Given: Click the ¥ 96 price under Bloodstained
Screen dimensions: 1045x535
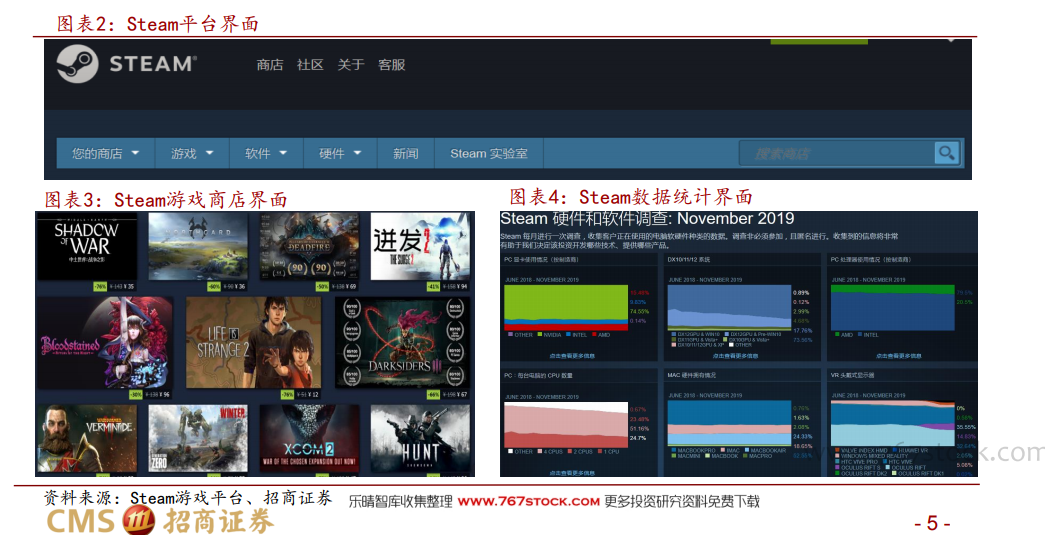Looking at the screenshot, I should click(x=164, y=394).
